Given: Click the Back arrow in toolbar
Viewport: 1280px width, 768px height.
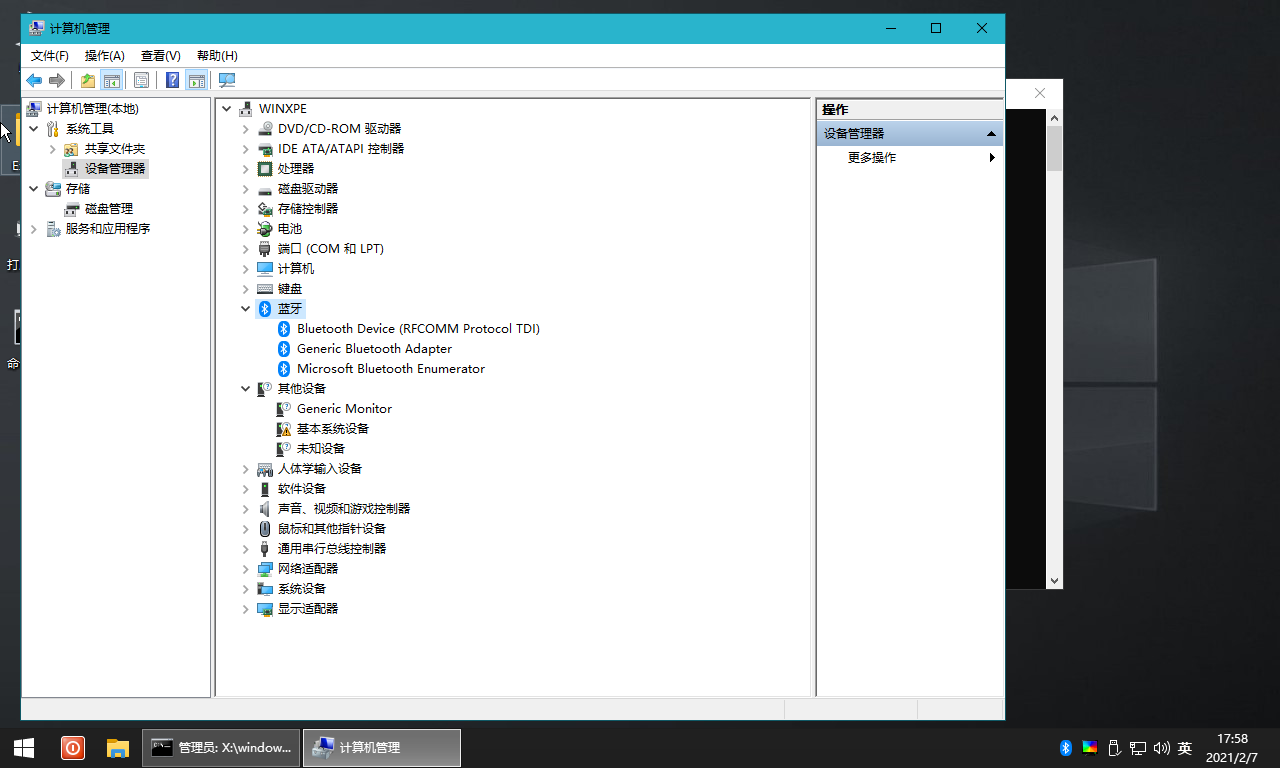Looking at the screenshot, I should pos(34,80).
